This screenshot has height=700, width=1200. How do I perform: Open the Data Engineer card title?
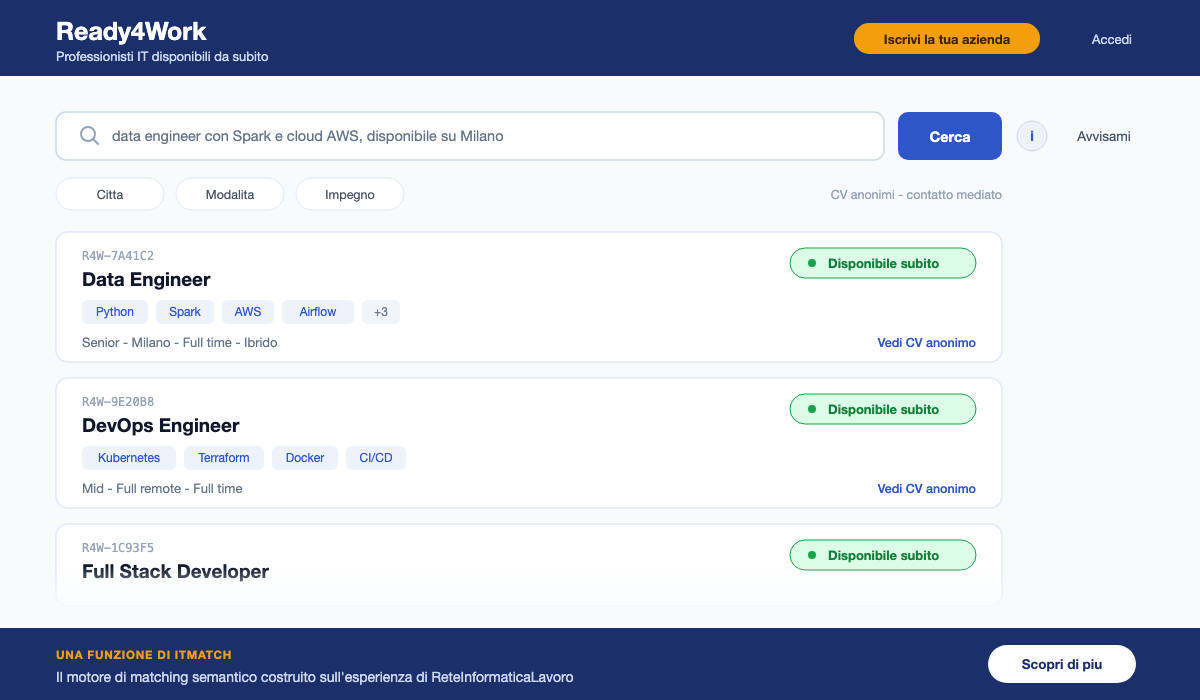click(x=146, y=279)
